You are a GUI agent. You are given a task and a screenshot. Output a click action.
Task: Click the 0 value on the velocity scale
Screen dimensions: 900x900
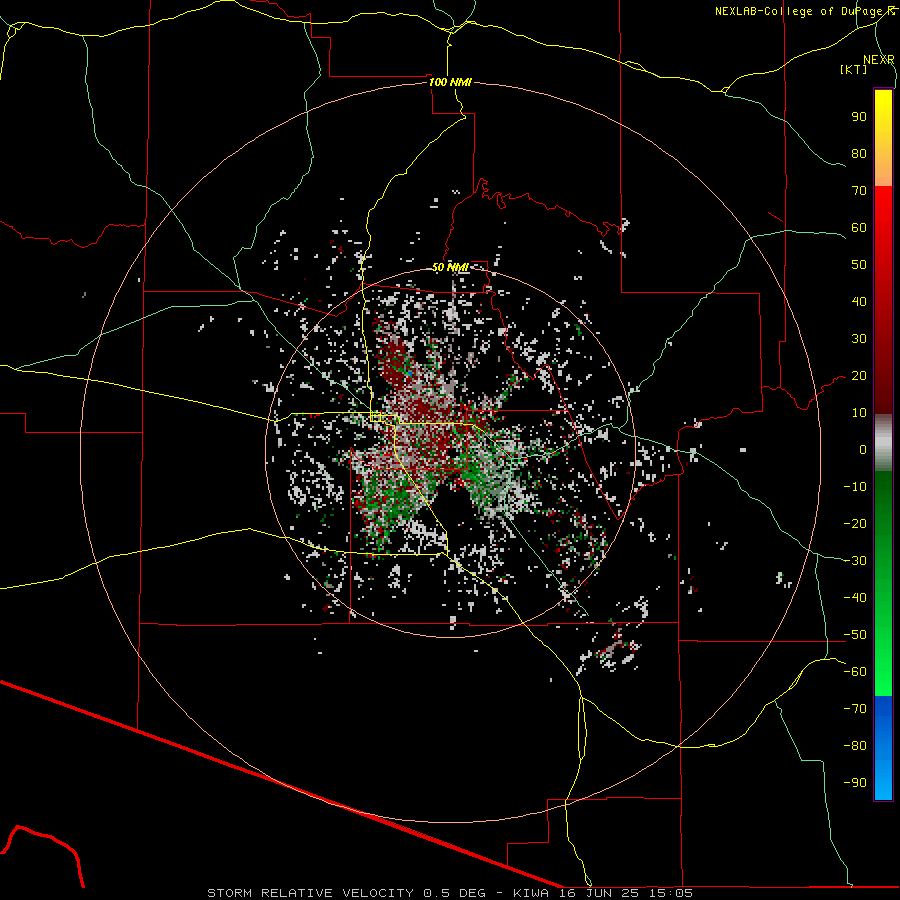tap(863, 450)
